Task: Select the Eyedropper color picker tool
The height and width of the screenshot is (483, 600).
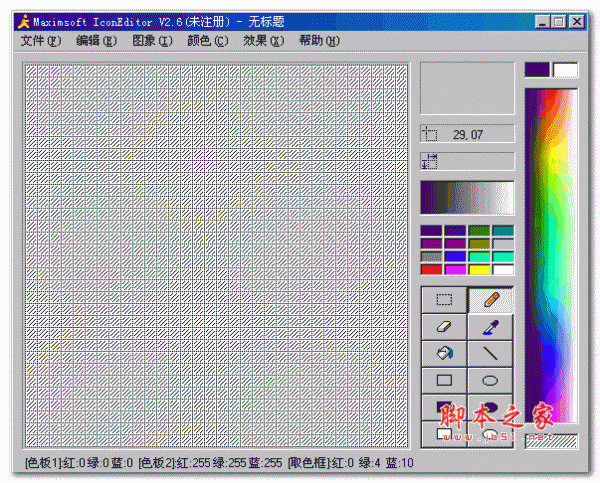Action: 490,327
